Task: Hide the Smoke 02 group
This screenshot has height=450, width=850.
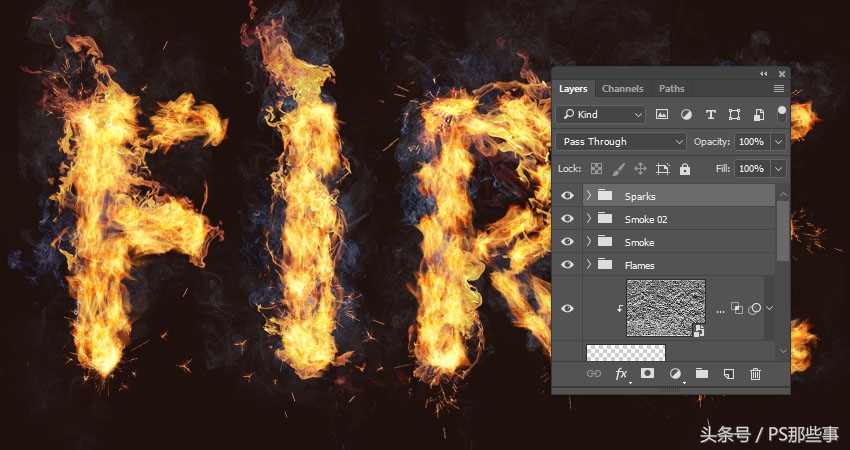Action: point(567,218)
